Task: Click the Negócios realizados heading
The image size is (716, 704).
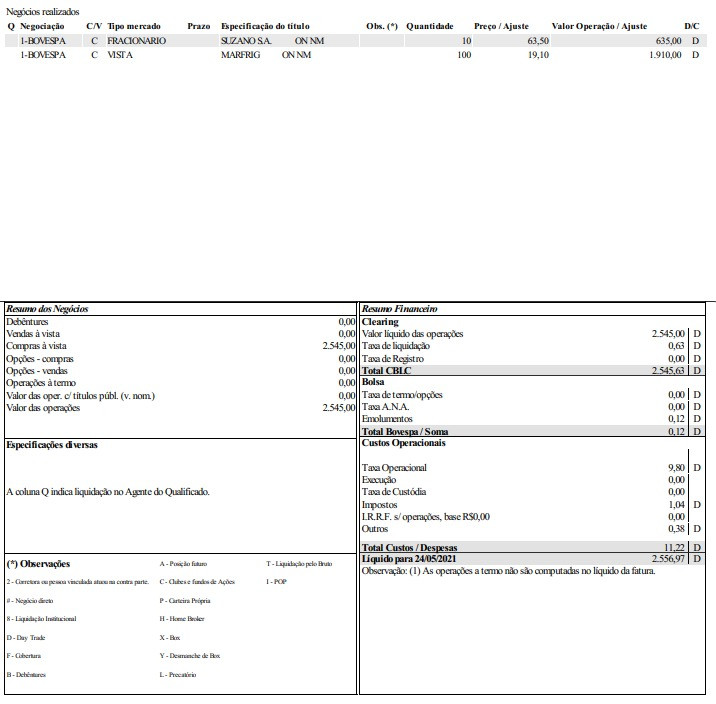Action: coord(42,12)
